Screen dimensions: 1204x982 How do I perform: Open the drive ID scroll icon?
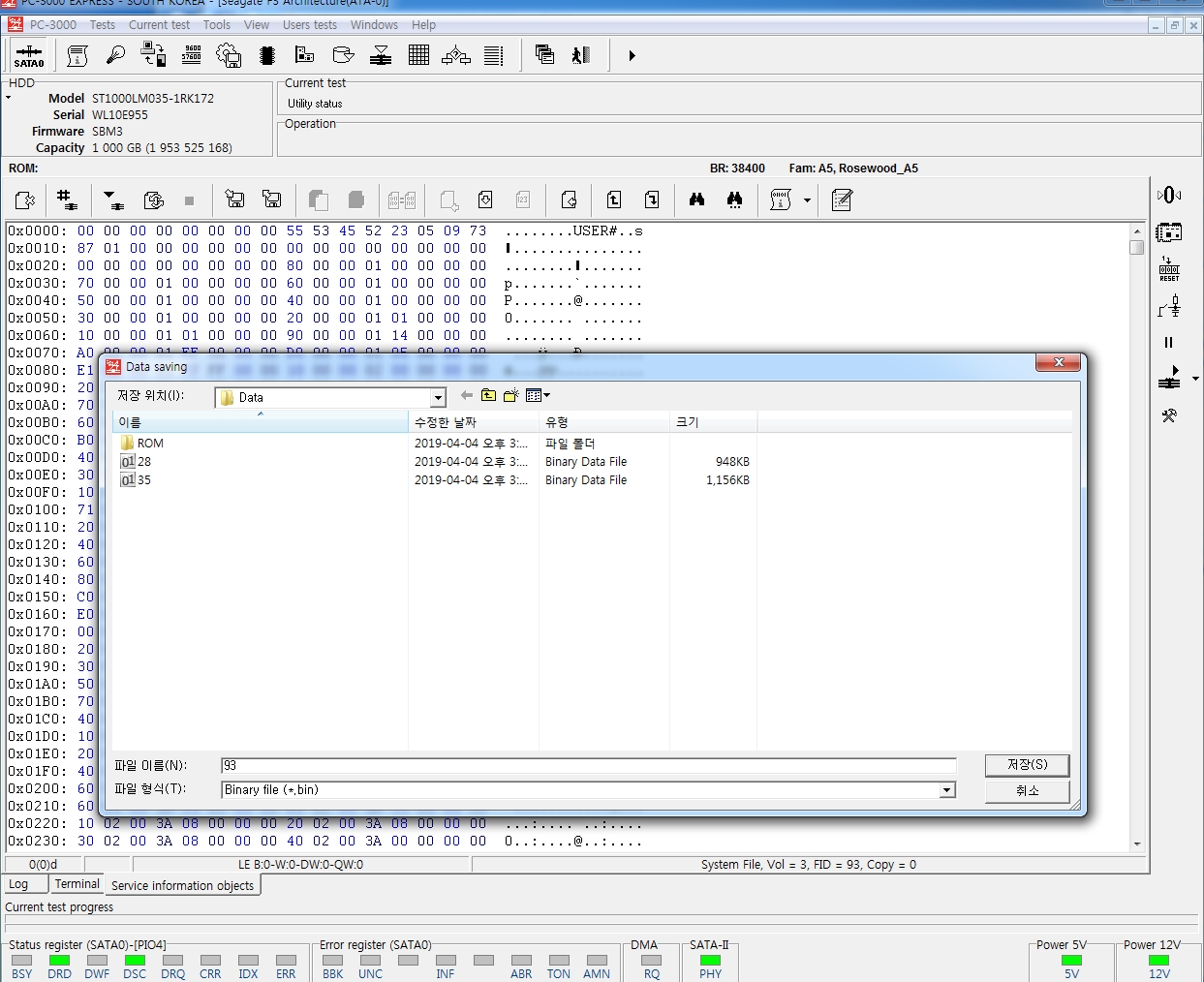(x=77, y=56)
